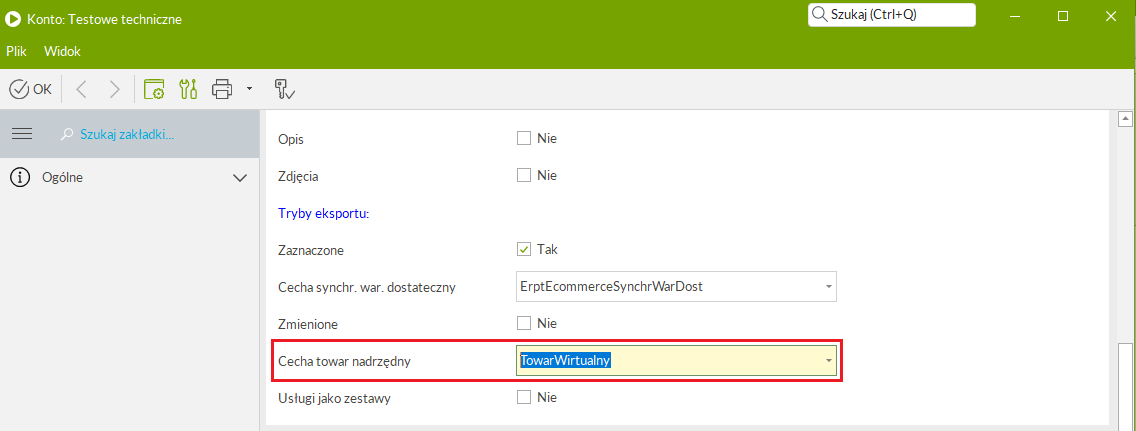
Task: Click the Ogólne info icon
Action: coord(20,177)
